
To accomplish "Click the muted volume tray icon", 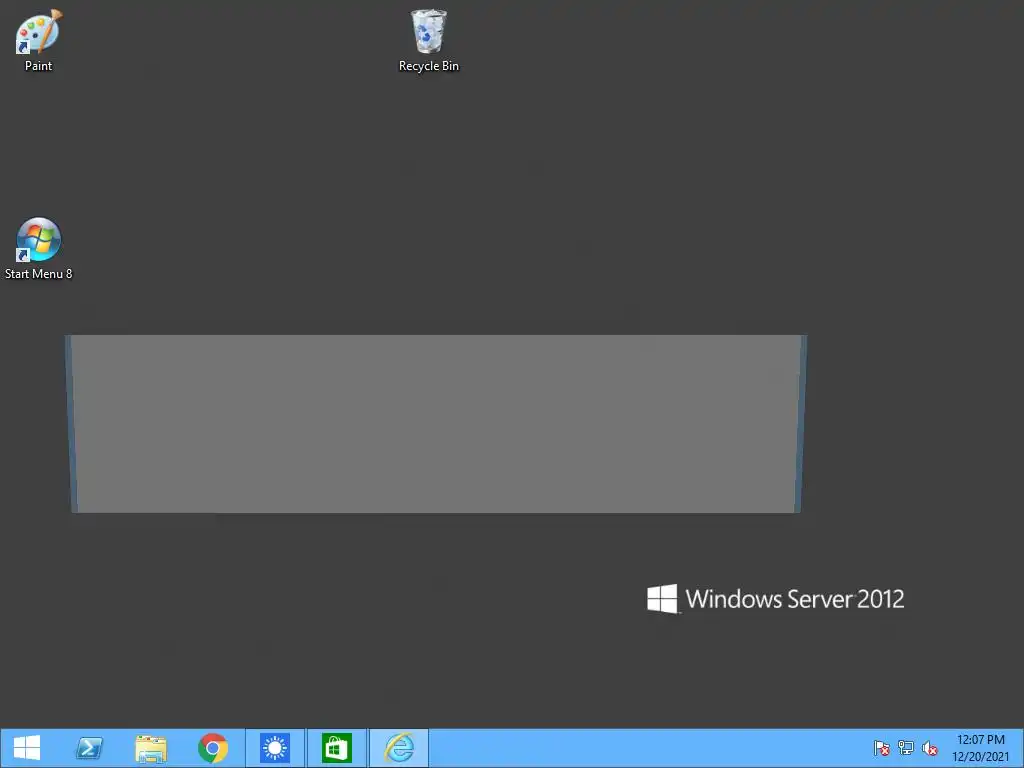I will (x=930, y=748).
